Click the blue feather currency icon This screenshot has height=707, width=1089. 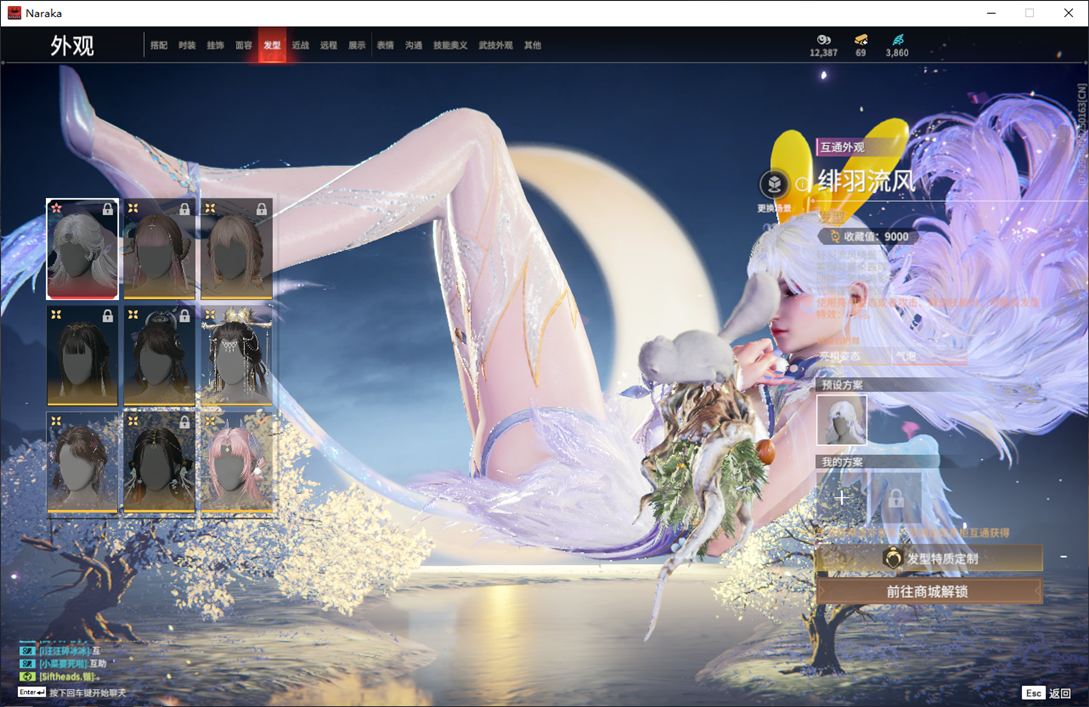(897, 40)
